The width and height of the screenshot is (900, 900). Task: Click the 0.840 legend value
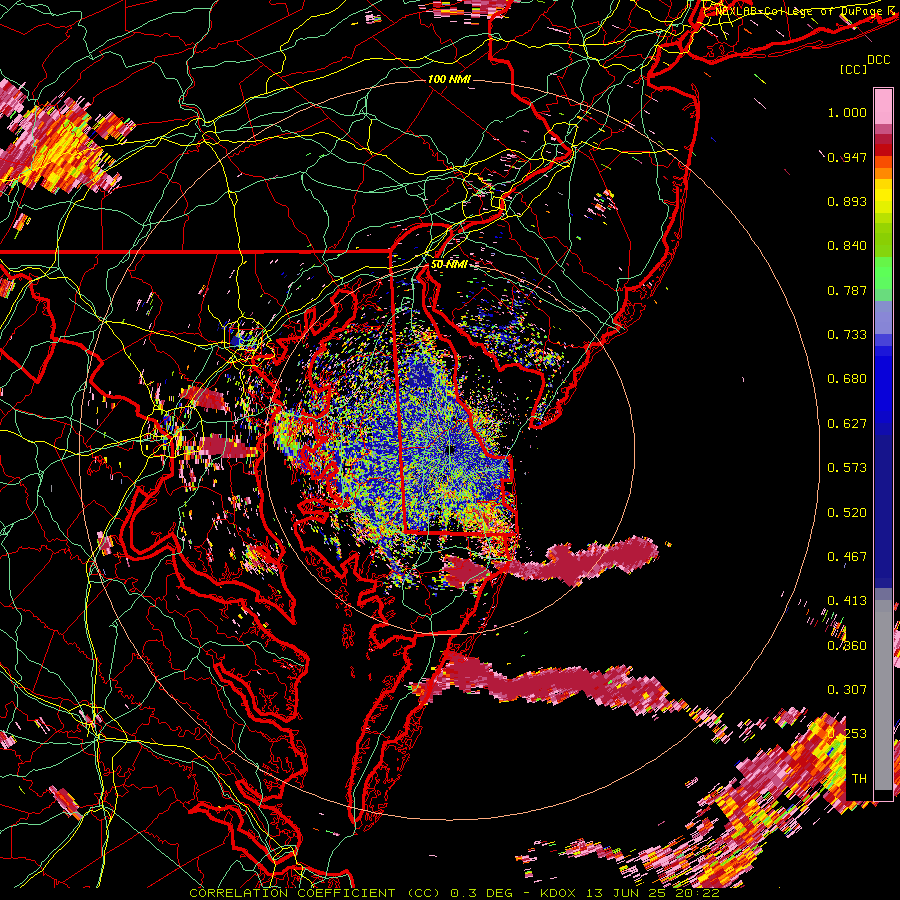(847, 246)
